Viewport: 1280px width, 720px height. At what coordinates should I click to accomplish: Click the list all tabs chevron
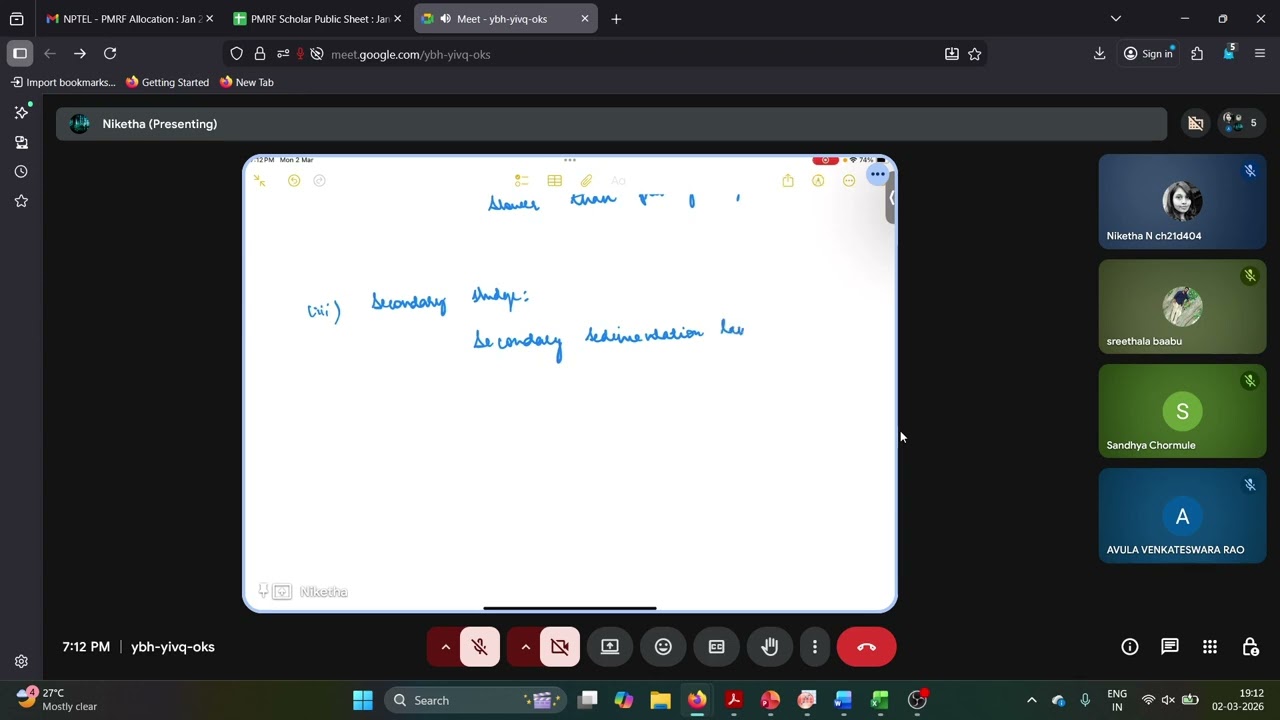[1116, 19]
